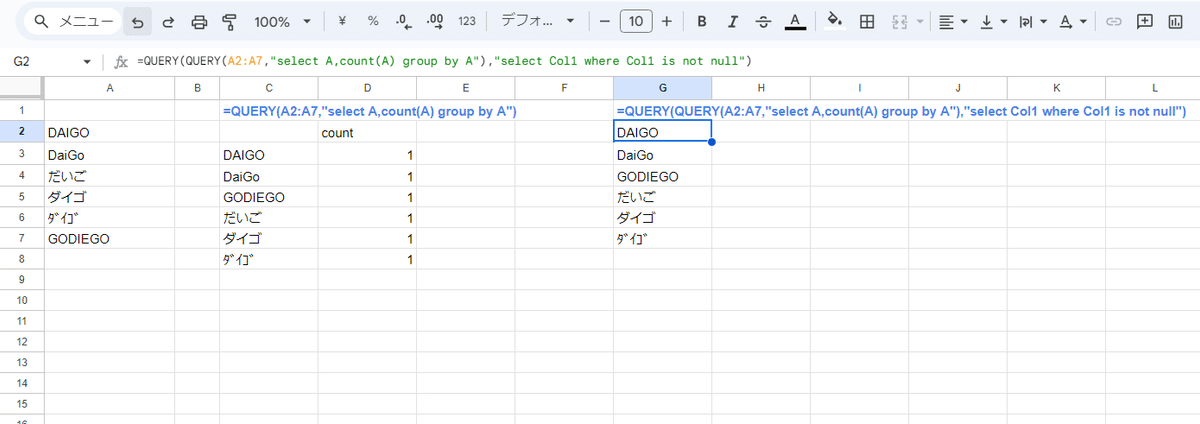Decrease font size with minus button

[604, 21]
